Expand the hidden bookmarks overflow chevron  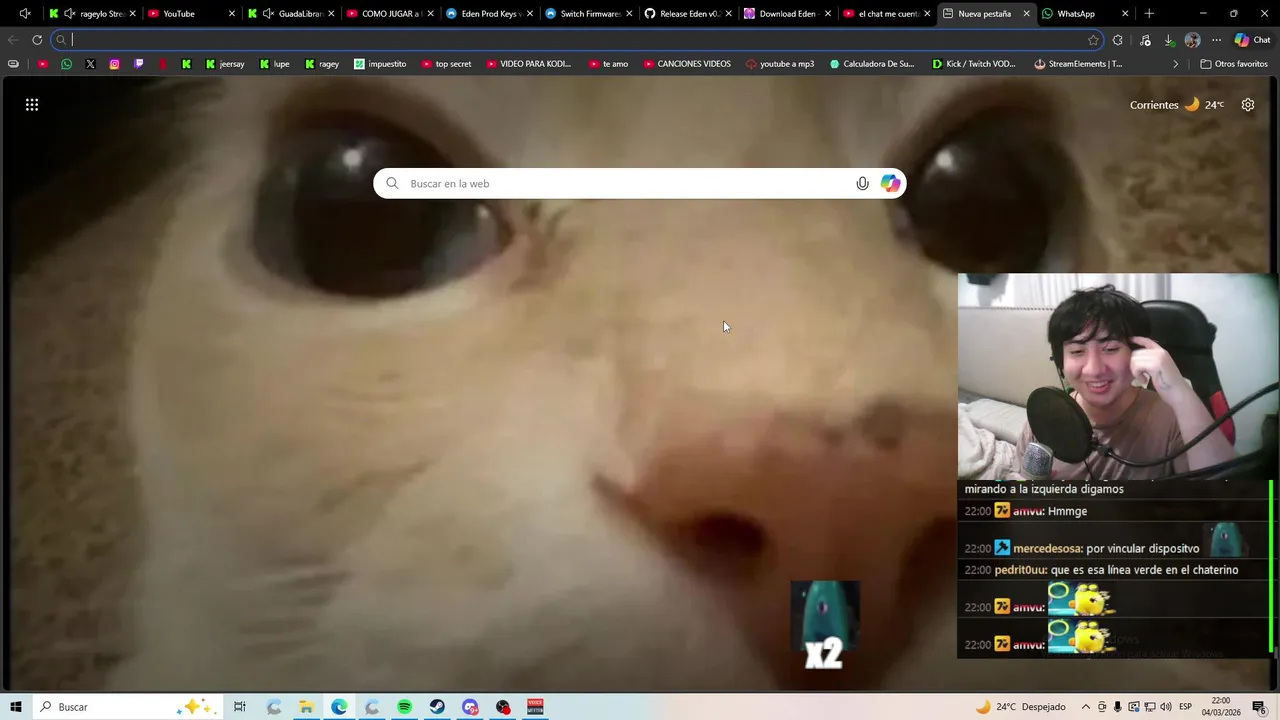[1176, 64]
